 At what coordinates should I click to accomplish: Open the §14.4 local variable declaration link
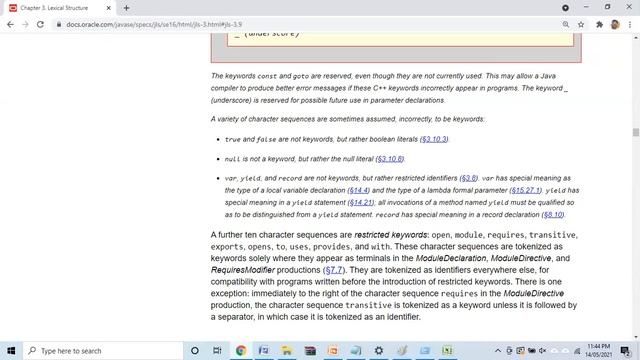click(358, 190)
